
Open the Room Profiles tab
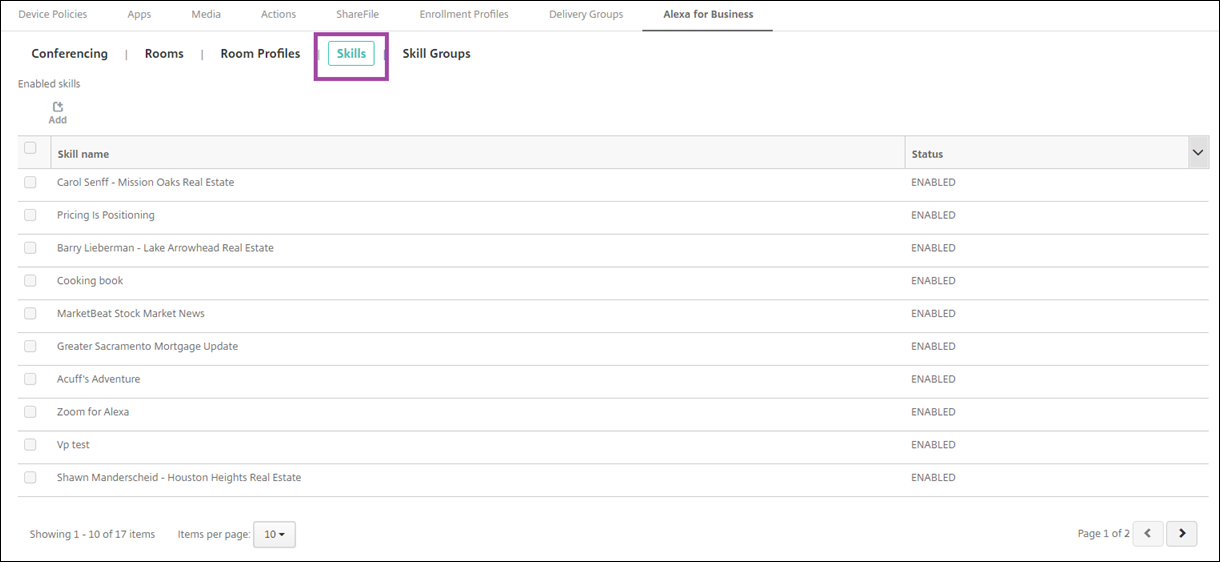click(260, 54)
